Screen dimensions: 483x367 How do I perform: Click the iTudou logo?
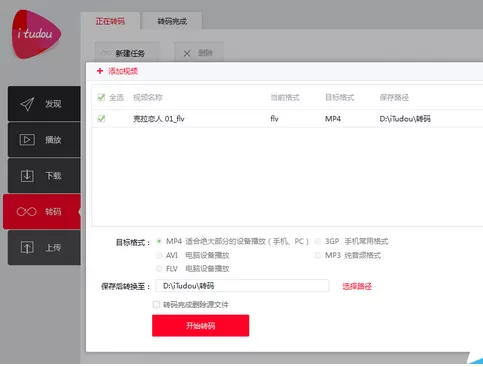point(36,34)
